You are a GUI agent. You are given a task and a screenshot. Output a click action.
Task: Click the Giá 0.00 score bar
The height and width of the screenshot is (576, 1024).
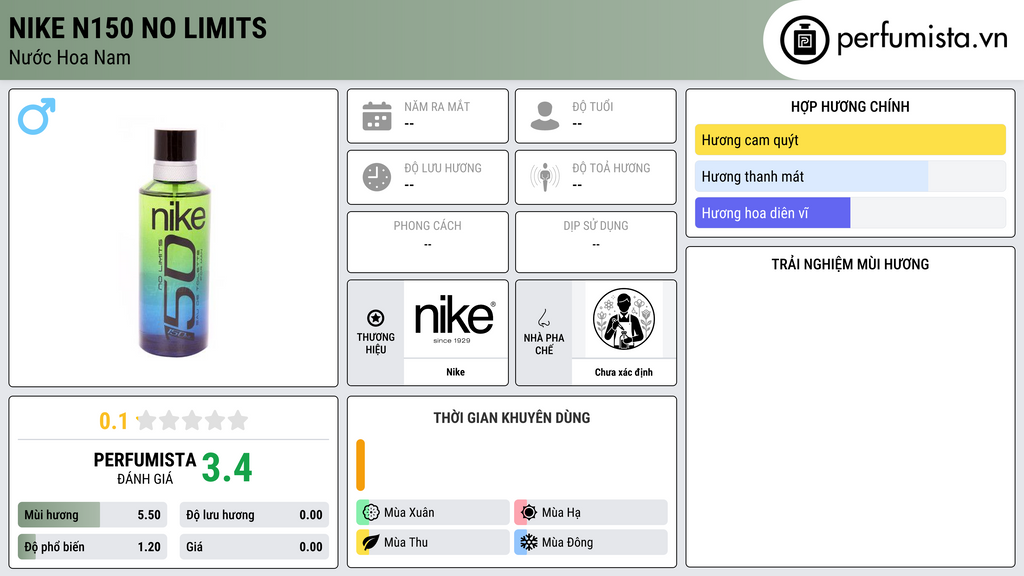(x=254, y=547)
